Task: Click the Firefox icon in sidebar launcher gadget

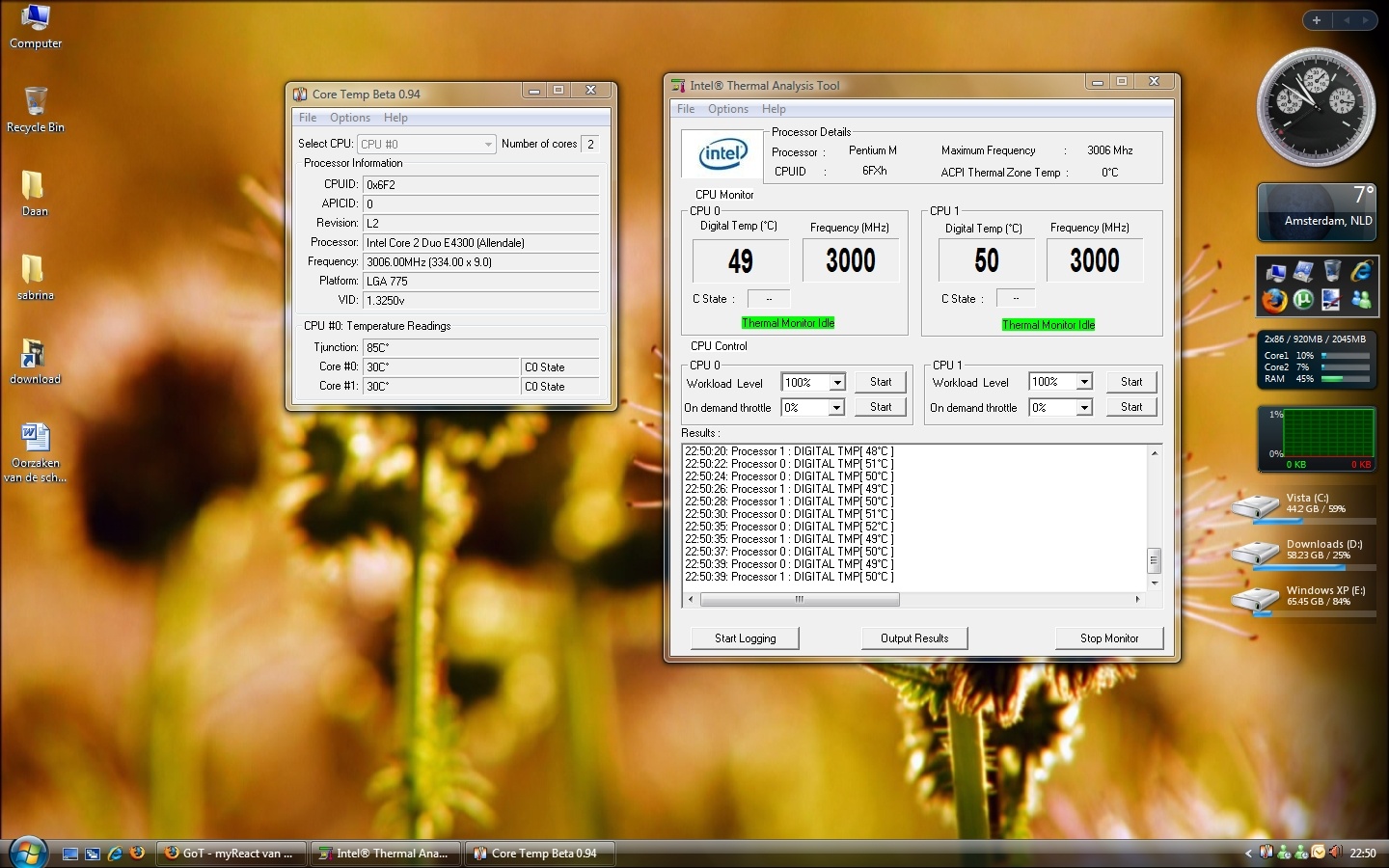Action: (x=1274, y=300)
